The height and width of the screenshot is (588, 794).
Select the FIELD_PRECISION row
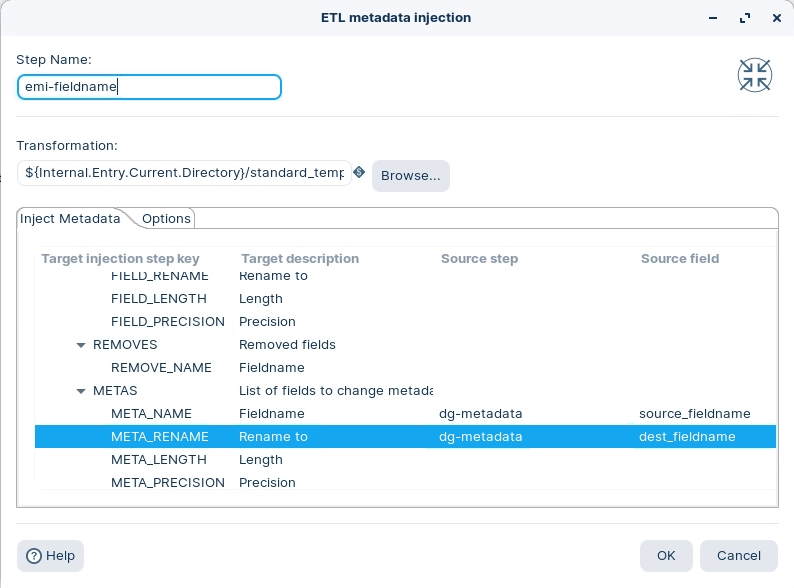(167, 321)
